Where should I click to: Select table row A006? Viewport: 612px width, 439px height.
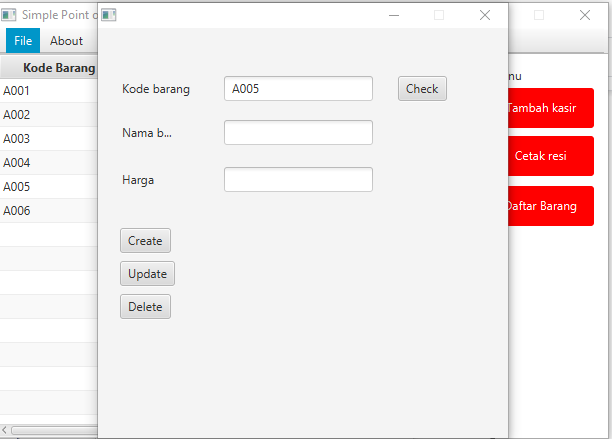pos(49,211)
